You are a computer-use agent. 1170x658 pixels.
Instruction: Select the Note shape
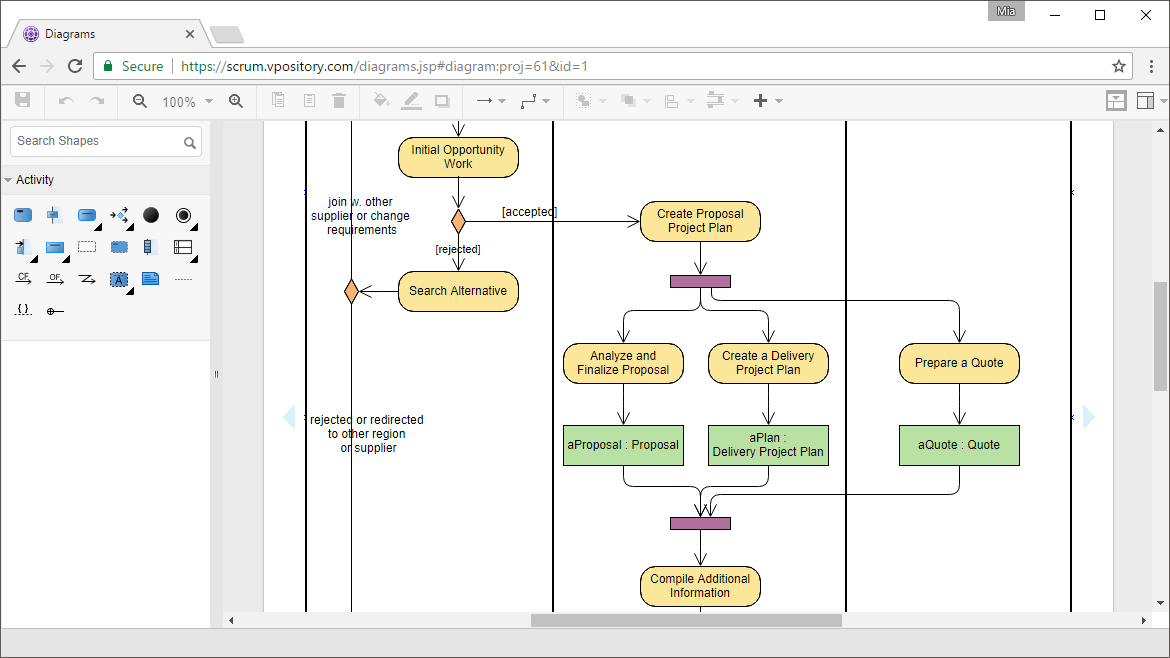click(x=151, y=279)
